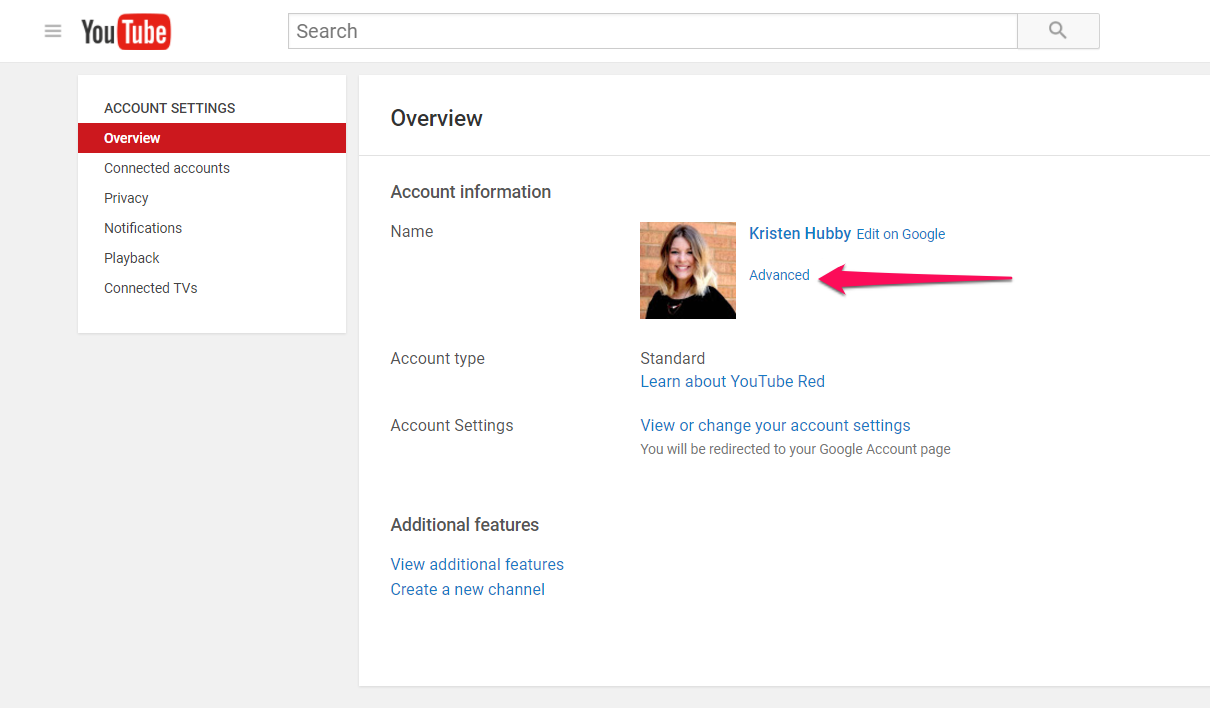Click the Account Settings row label
This screenshot has height=708, width=1210.
pyautogui.click(x=452, y=425)
